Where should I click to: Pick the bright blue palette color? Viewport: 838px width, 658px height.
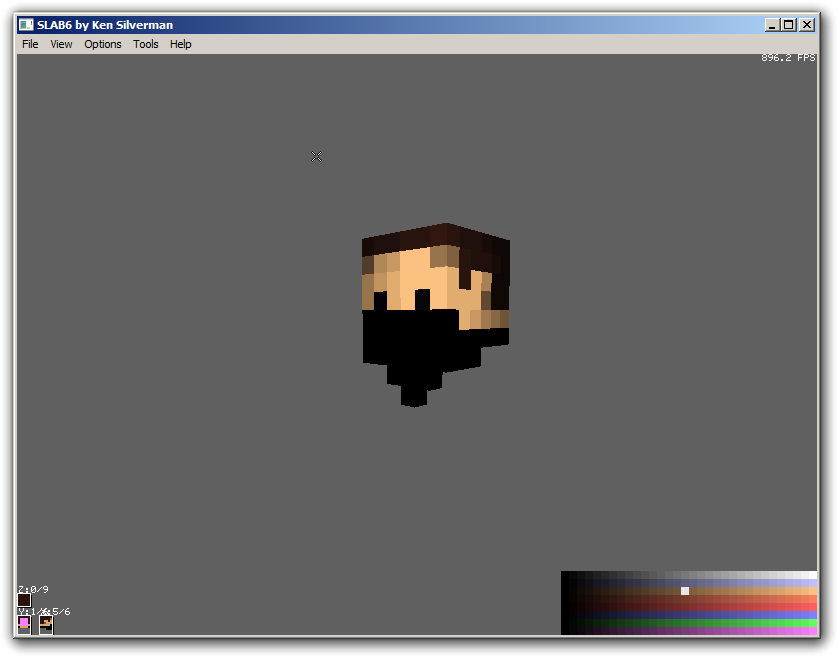(x=813, y=615)
